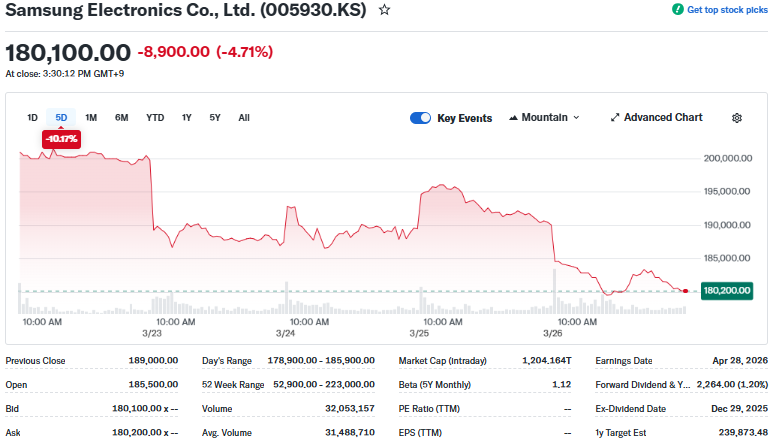Click the 195,000.00 y-axis label

727,191
